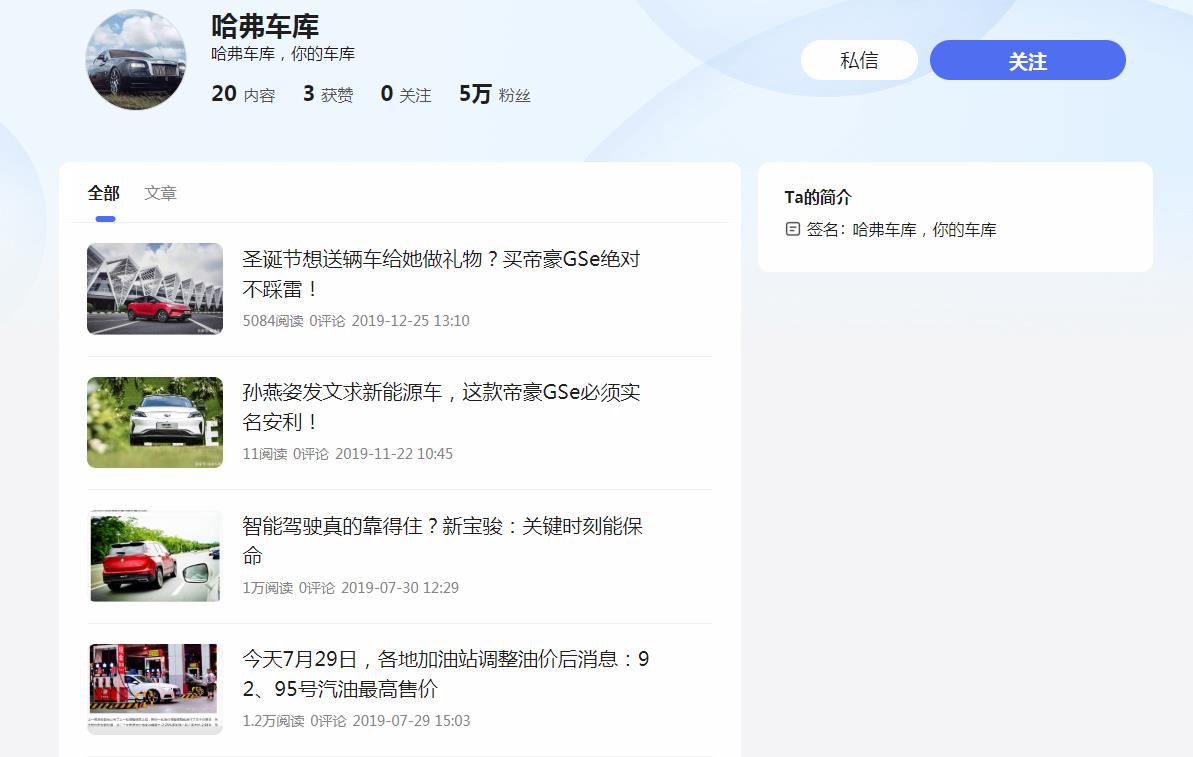This screenshot has height=757, width=1193.
Task: Switch to the 文章 tab
Action: [161, 193]
